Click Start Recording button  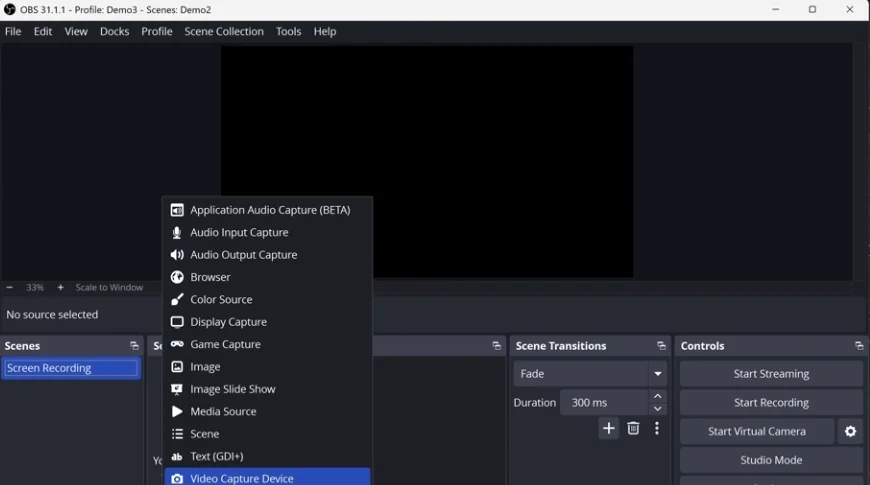(771, 403)
